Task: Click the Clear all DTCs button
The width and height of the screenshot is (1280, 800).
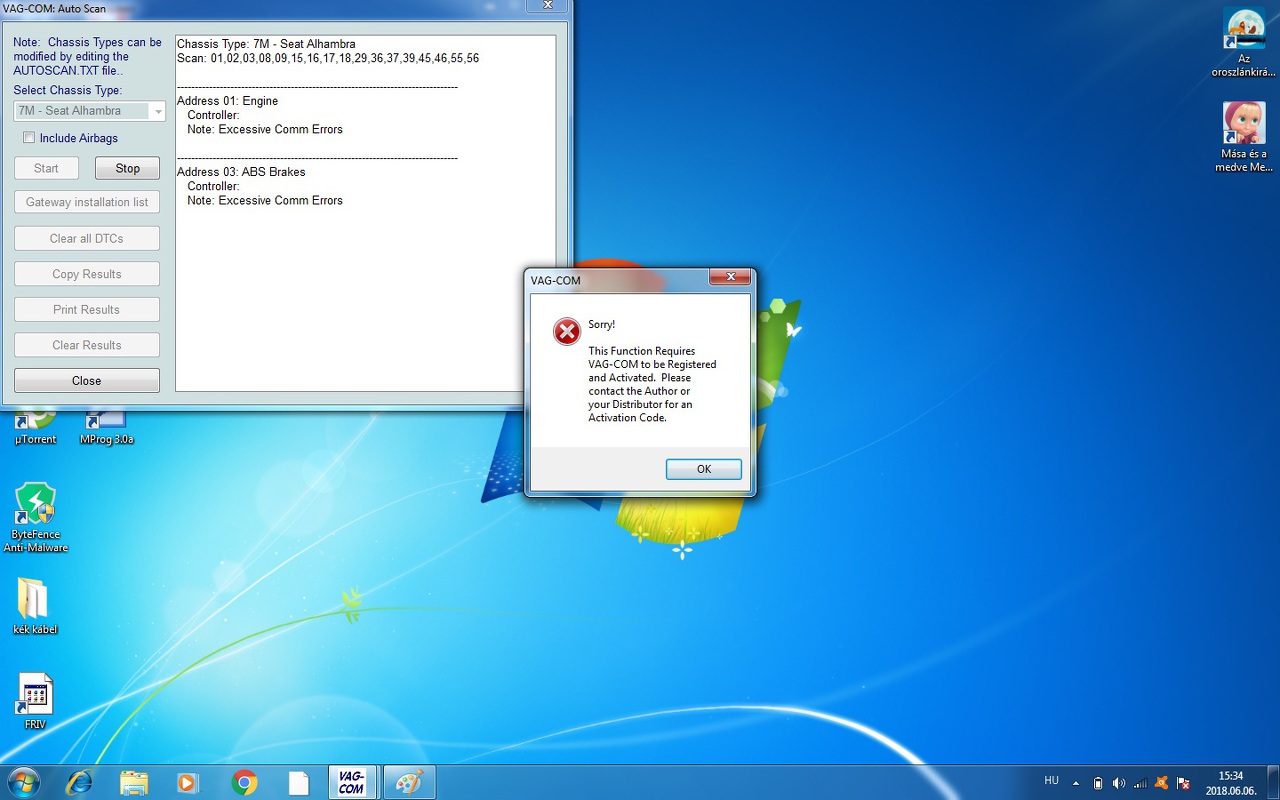Action: click(87, 238)
